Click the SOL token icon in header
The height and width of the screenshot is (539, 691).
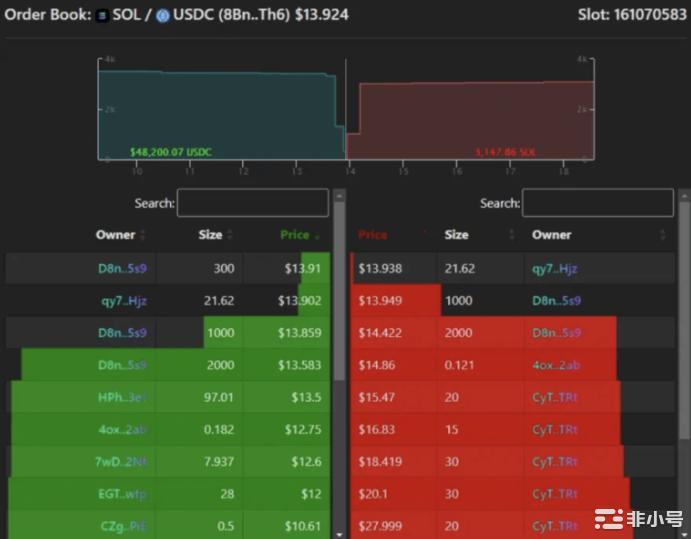coord(101,16)
